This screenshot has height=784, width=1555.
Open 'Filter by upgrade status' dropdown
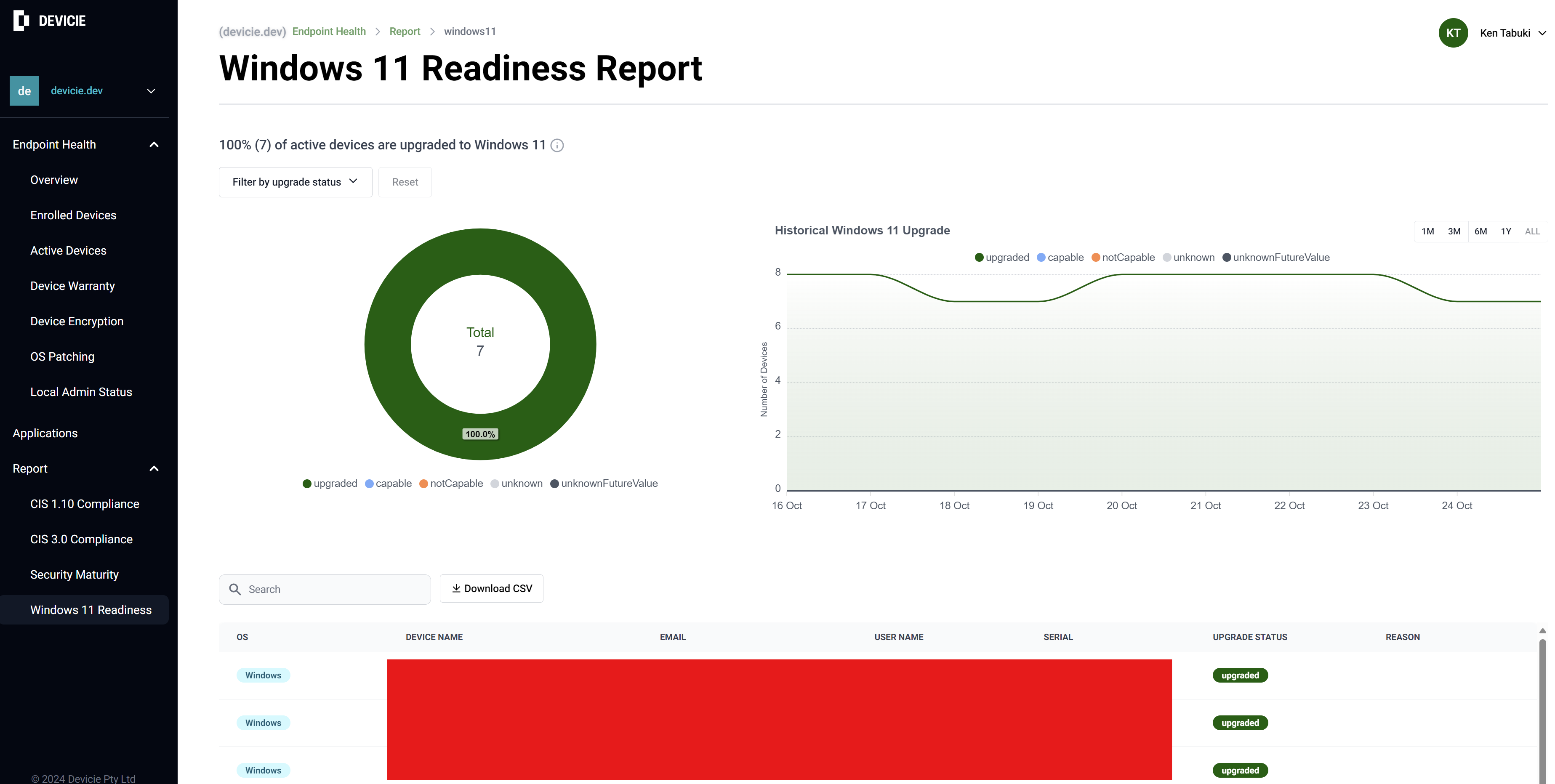point(295,182)
